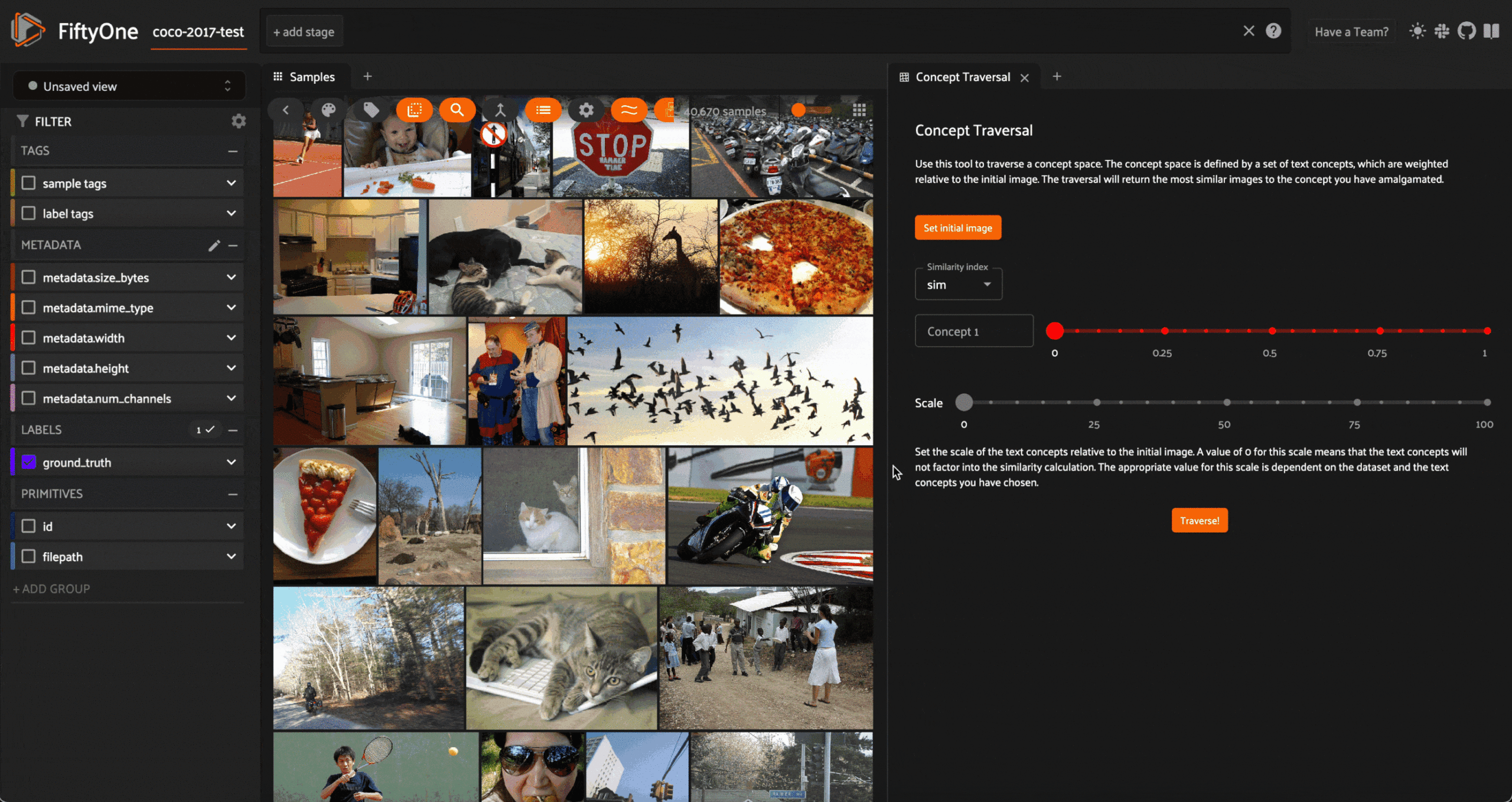The width and height of the screenshot is (1512, 802).
Task: Click the display options gear icon
Action: (x=586, y=110)
